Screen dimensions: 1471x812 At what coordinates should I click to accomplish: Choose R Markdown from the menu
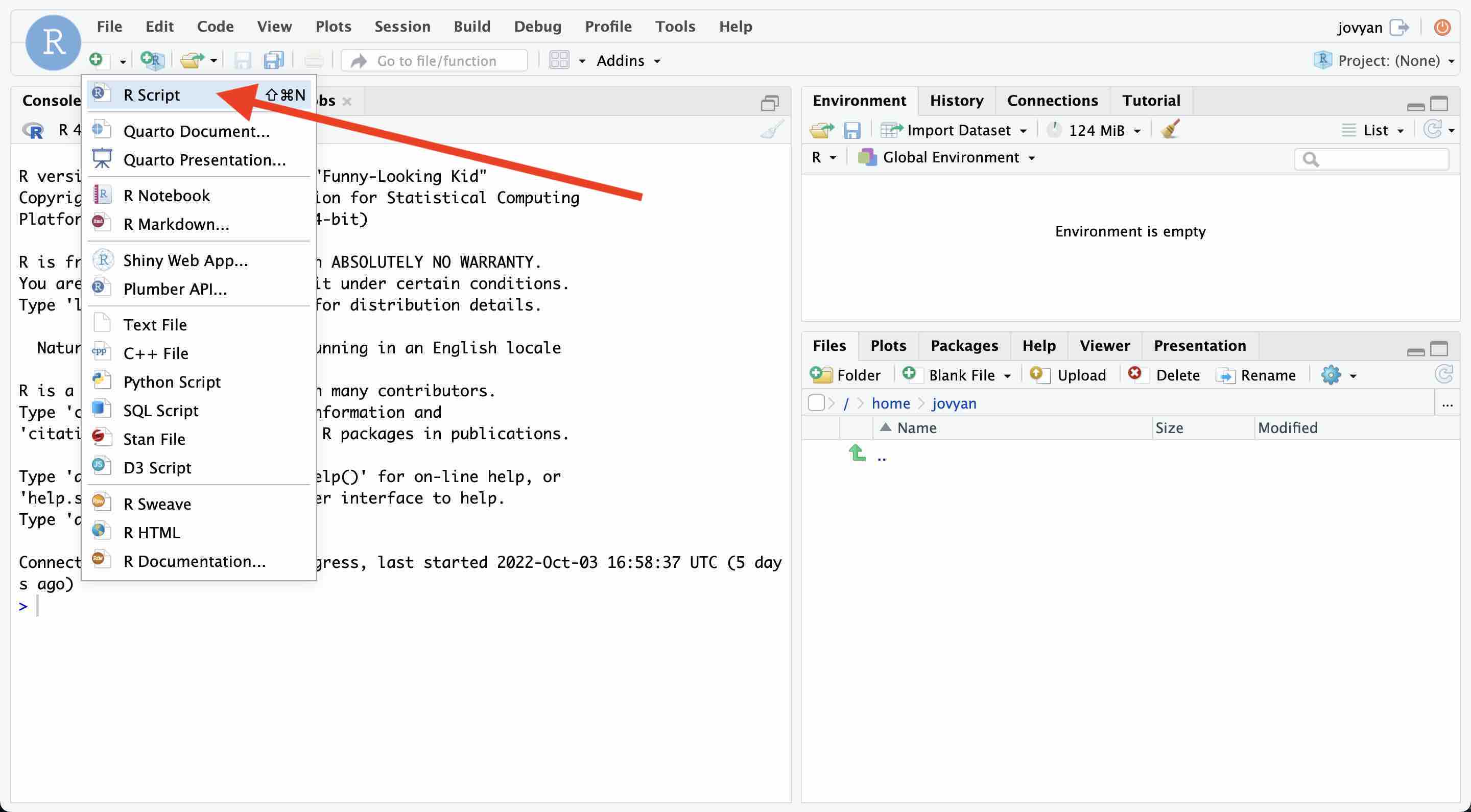[176, 224]
